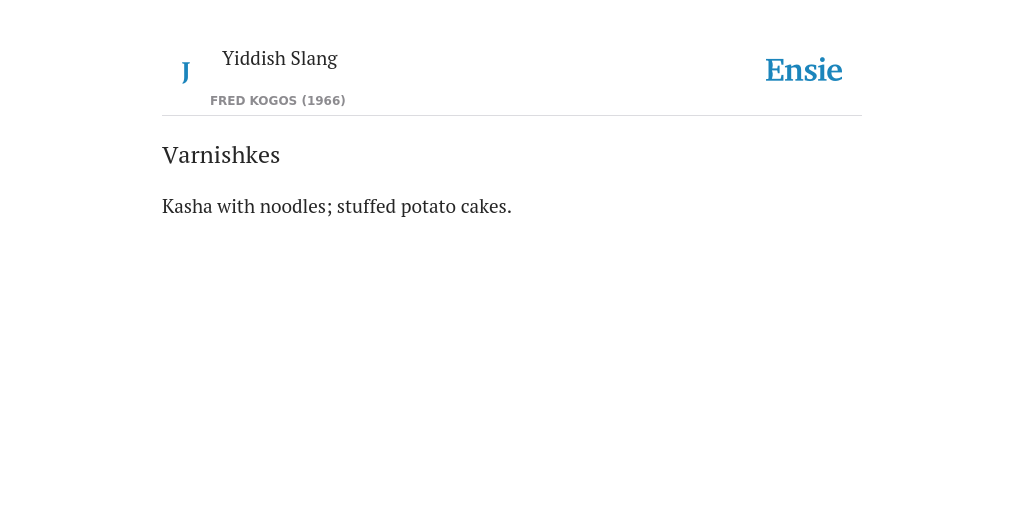Open the Ensie logo home link

coord(804,70)
